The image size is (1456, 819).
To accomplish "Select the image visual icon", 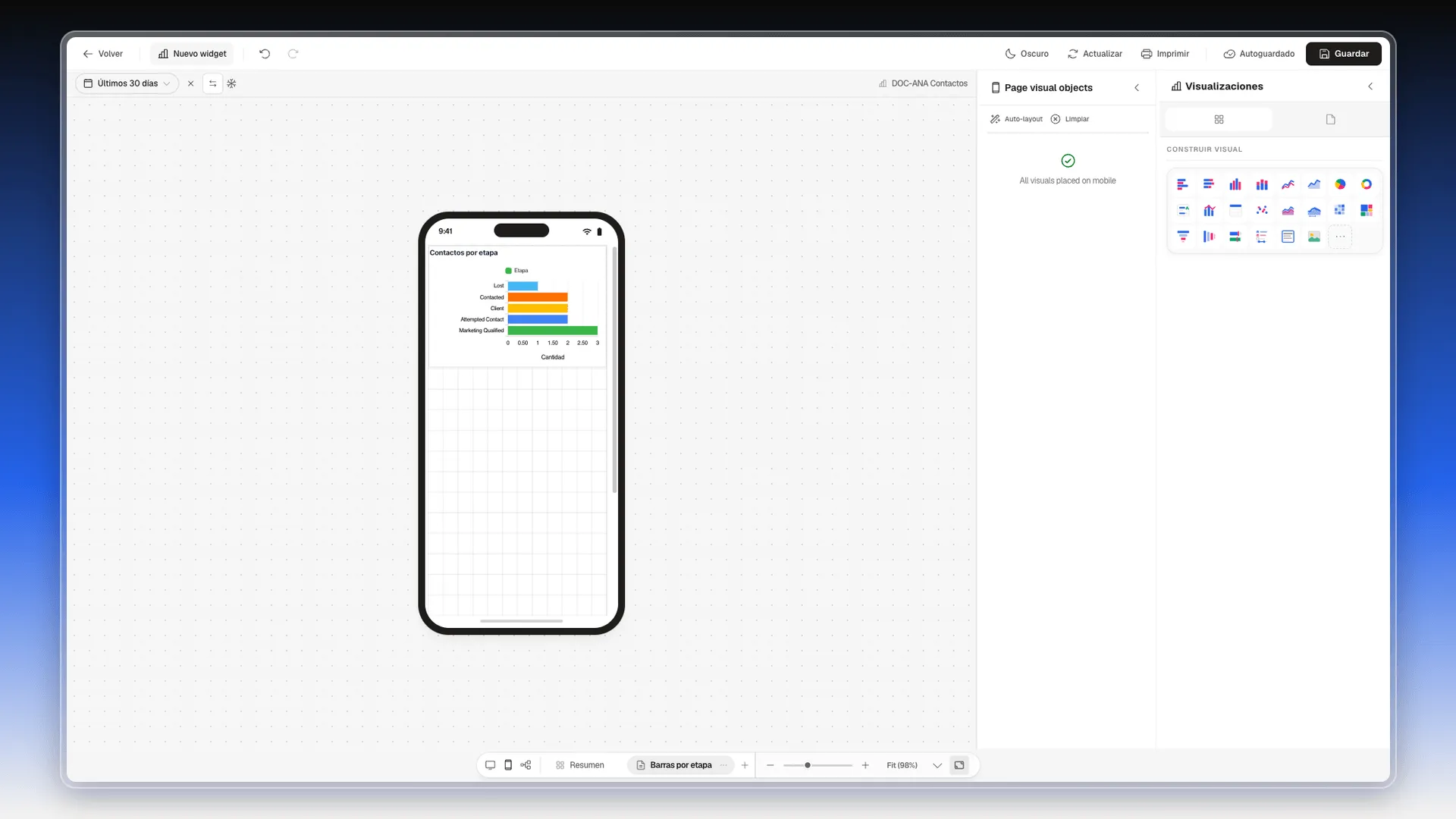I will click(1314, 237).
